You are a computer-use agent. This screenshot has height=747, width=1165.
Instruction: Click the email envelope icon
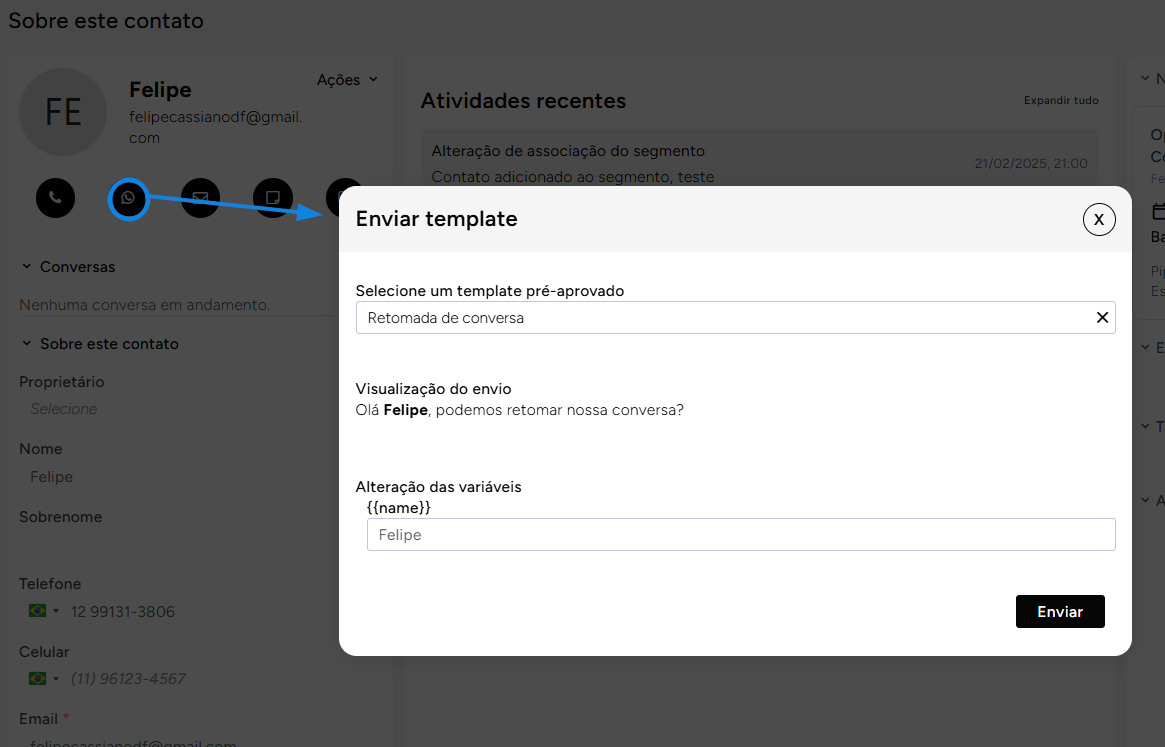click(200, 198)
